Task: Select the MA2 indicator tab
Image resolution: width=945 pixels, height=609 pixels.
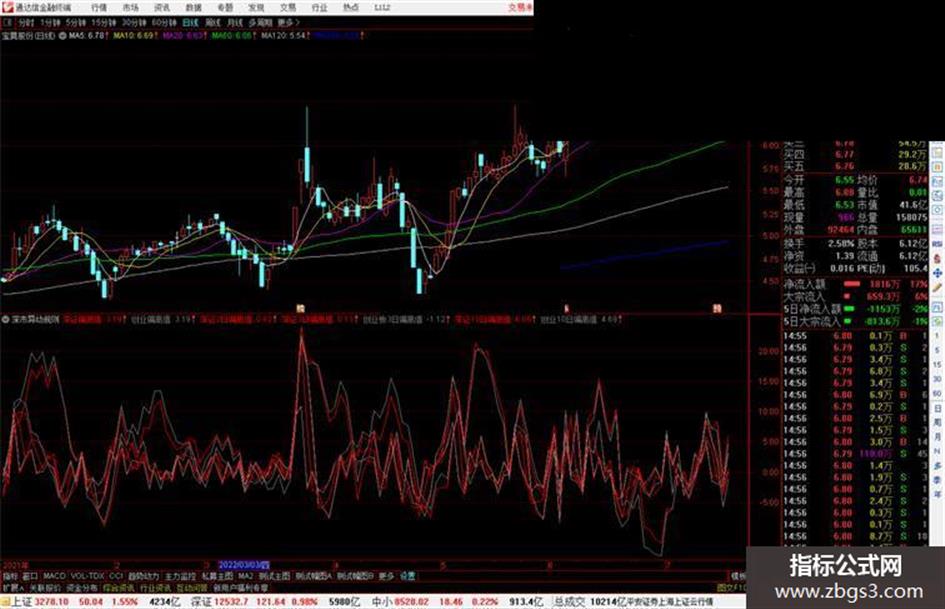Action: (245, 576)
